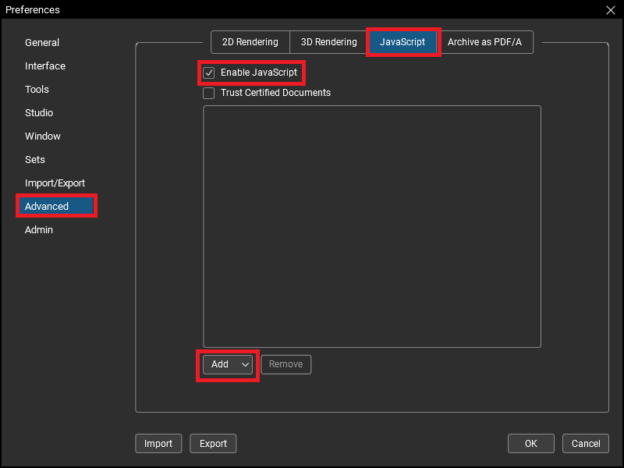This screenshot has height=468, width=624.
Task: Select Window in preferences sidebar
Action: pos(43,136)
